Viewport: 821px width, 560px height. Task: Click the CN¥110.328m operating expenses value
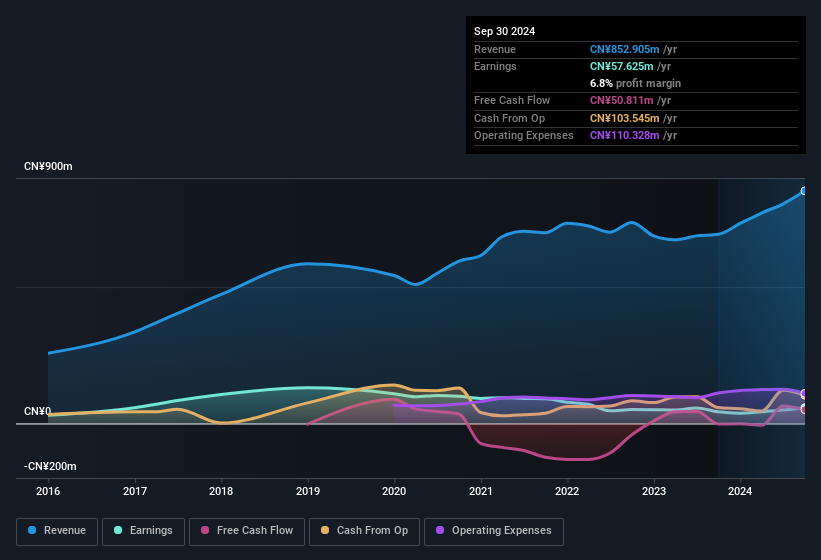pyautogui.click(x=625, y=136)
